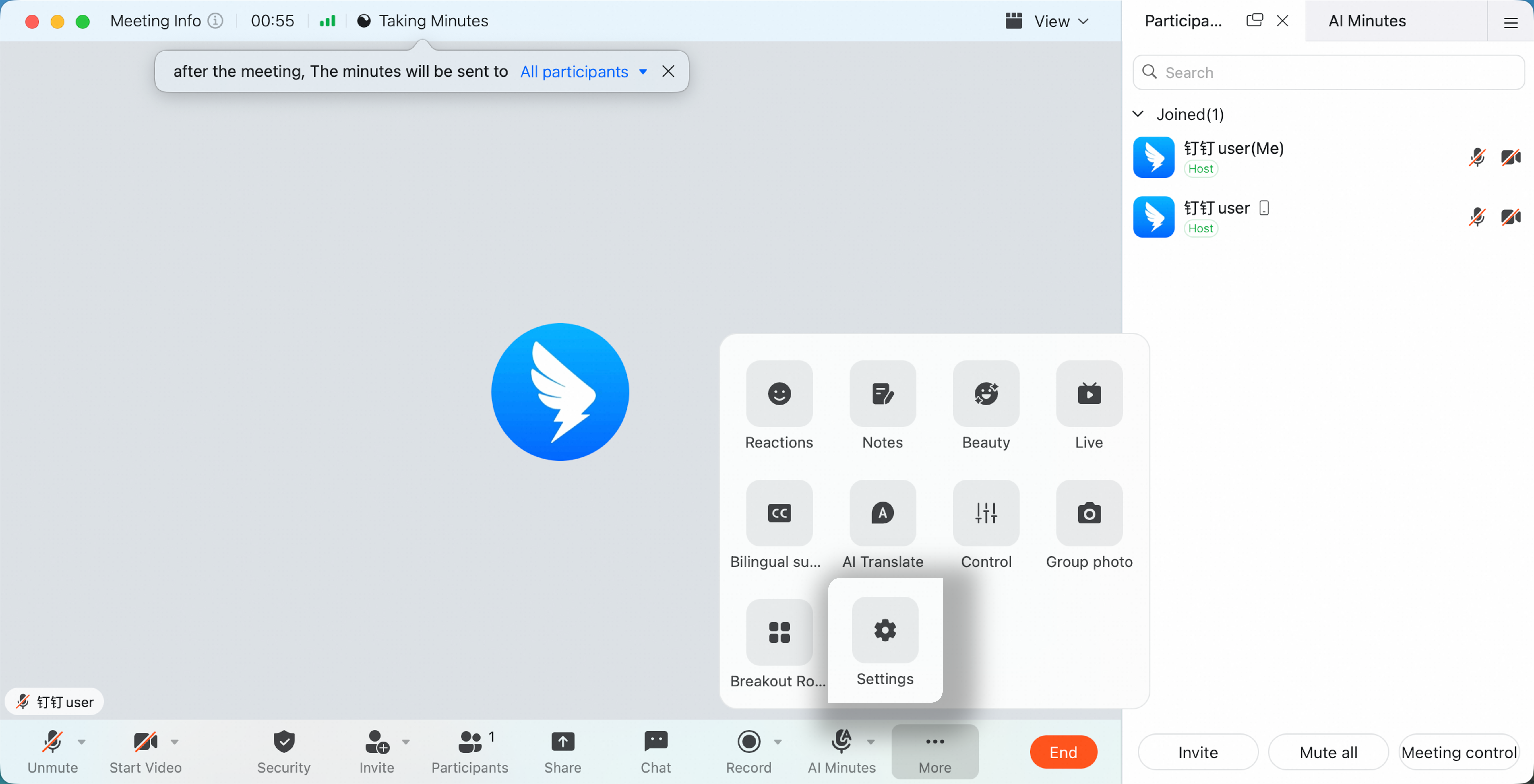Expand the Record options arrow
Viewport: 1534px width, 784px height.
click(x=778, y=742)
